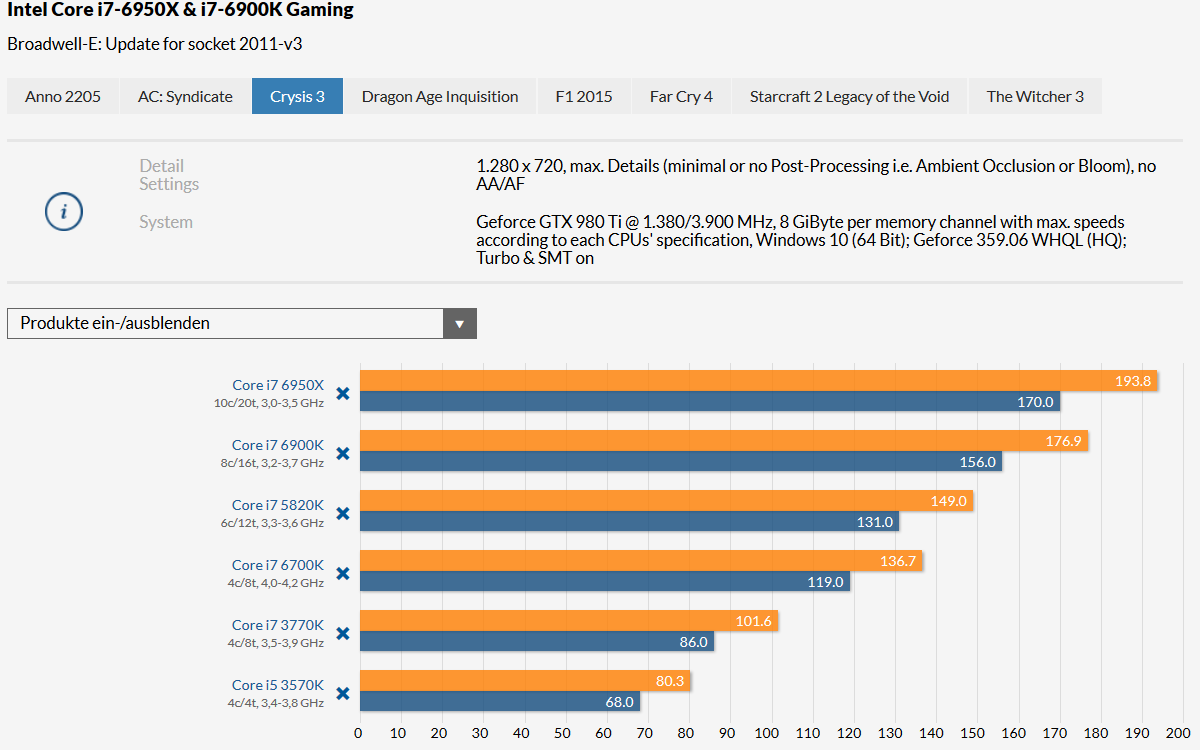Remove Core i7 5820K from chart
The width and height of the screenshot is (1200, 750).
point(342,514)
